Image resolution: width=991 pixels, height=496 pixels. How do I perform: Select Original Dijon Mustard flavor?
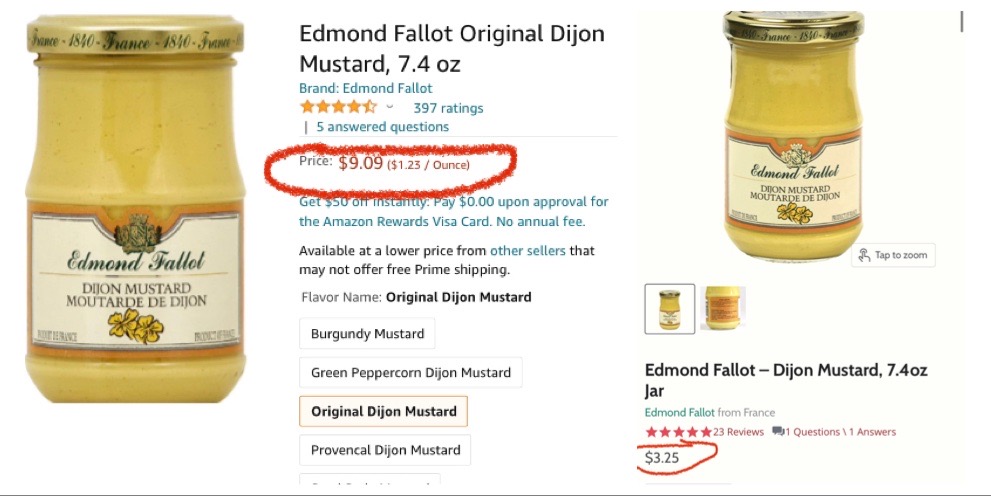pos(383,411)
